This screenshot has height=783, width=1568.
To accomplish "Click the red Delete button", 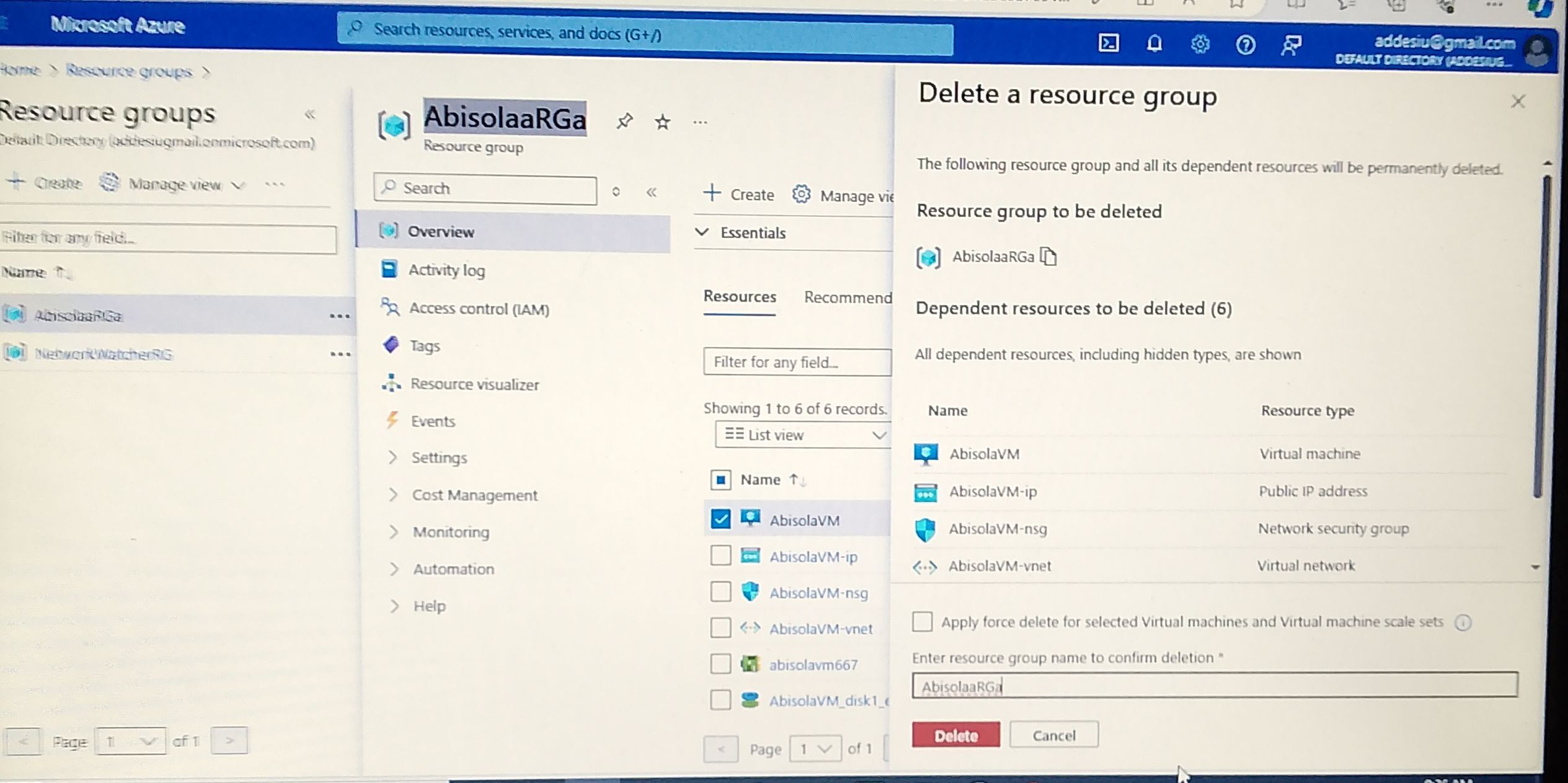I will pos(955,735).
